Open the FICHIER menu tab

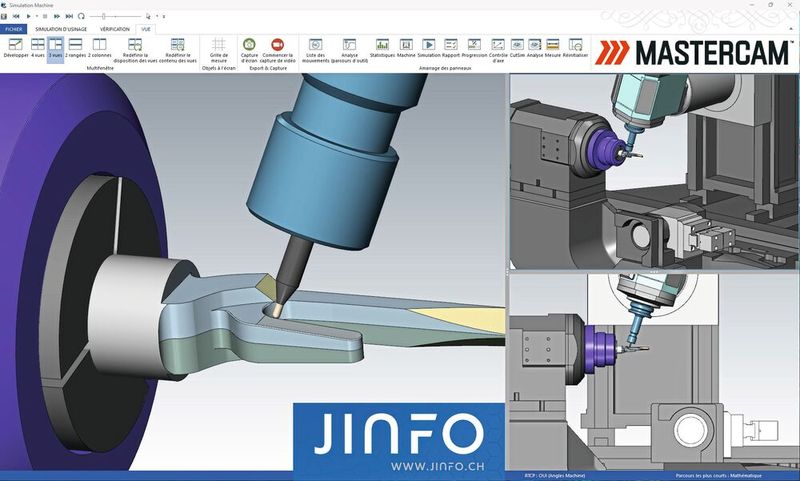tap(14, 29)
